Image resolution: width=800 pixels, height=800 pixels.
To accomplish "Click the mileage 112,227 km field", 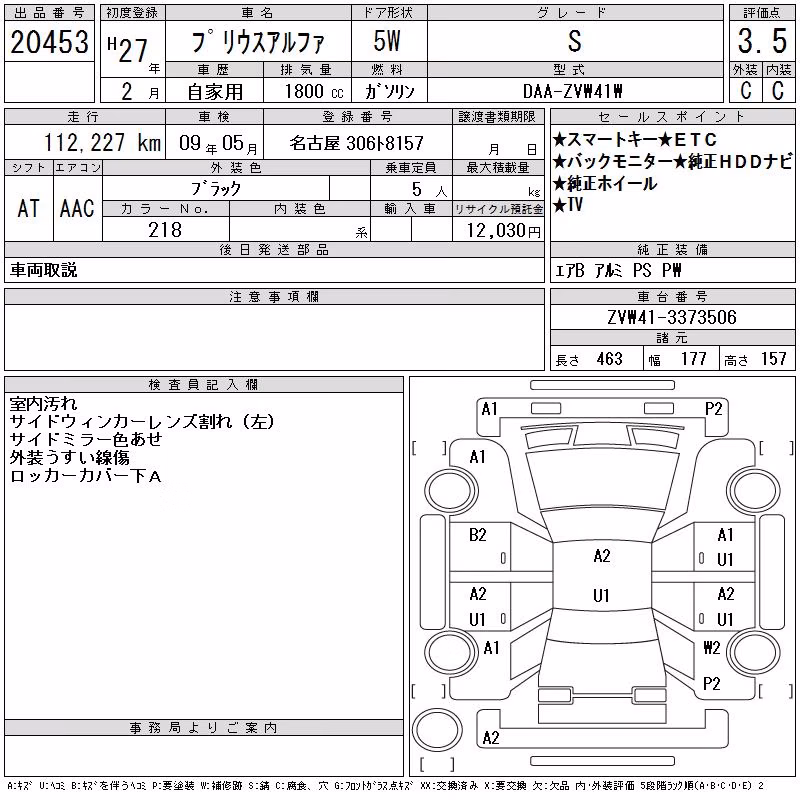I will tap(85, 142).
